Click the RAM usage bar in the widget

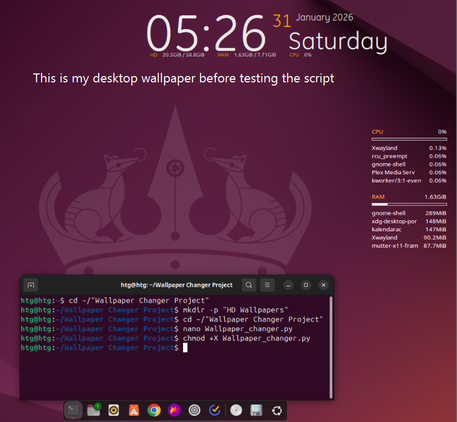[x=409, y=204]
